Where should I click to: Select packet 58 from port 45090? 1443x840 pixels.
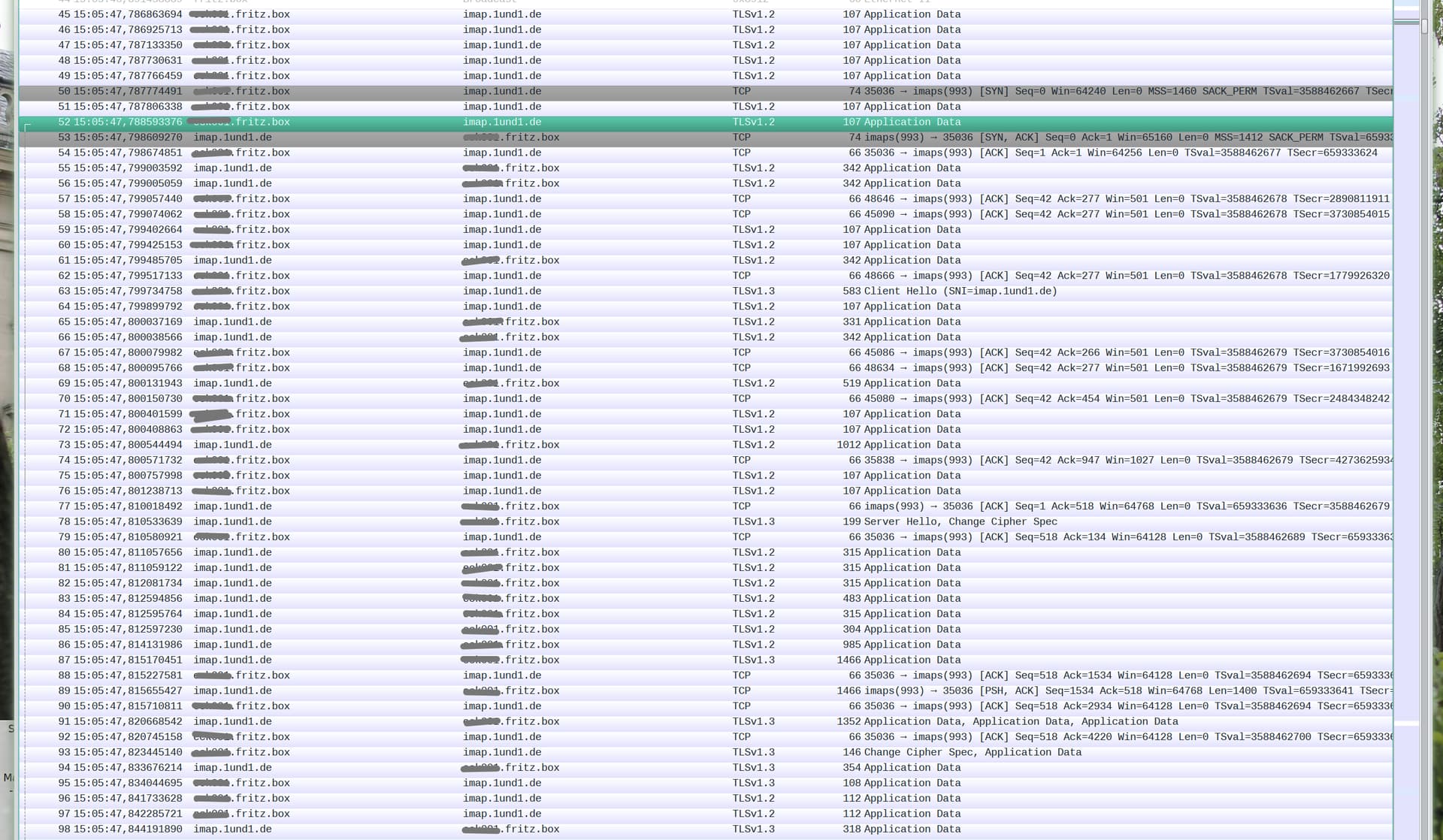pos(706,215)
